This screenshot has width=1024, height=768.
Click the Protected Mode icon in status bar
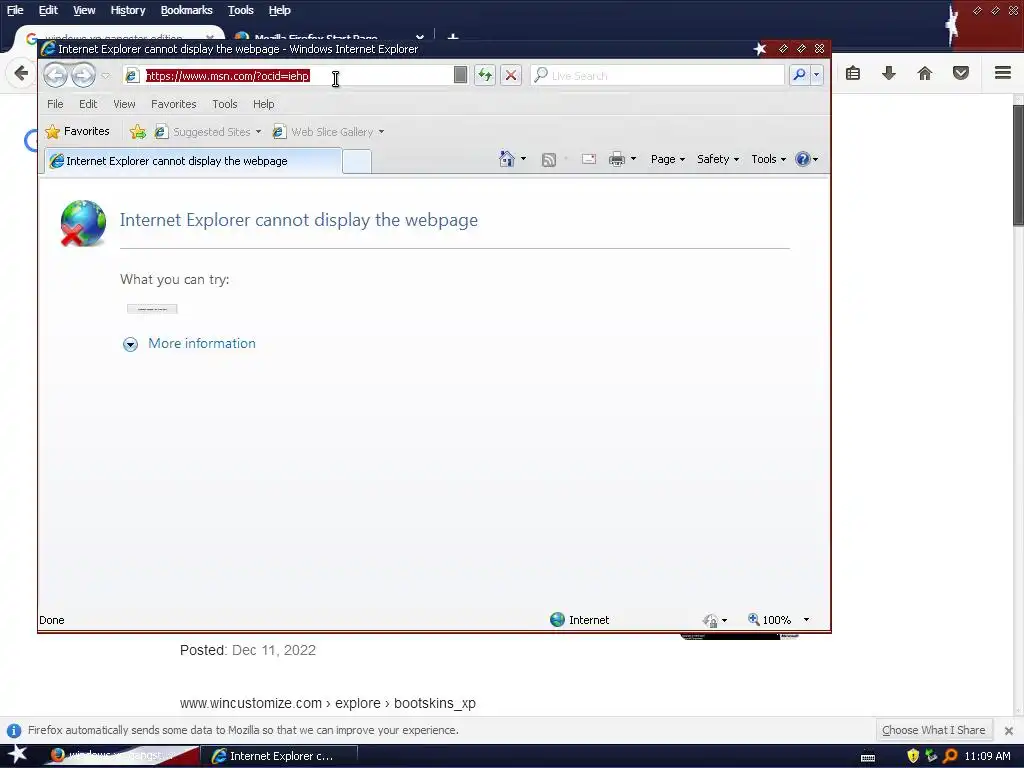coord(711,620)
